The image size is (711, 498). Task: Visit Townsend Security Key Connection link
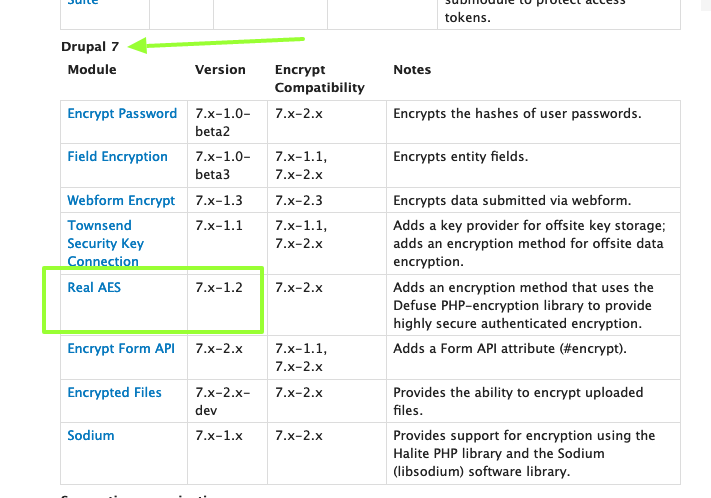(106, 244)
